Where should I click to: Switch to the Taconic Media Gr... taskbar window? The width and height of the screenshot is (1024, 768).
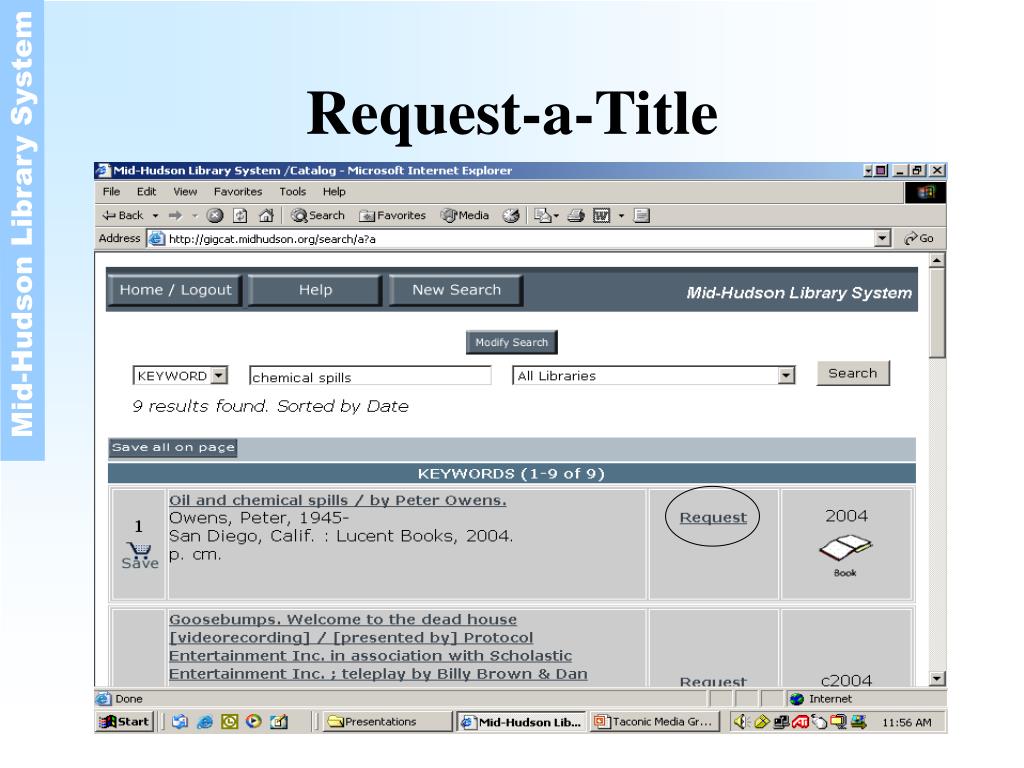click(x=655, y=722)
